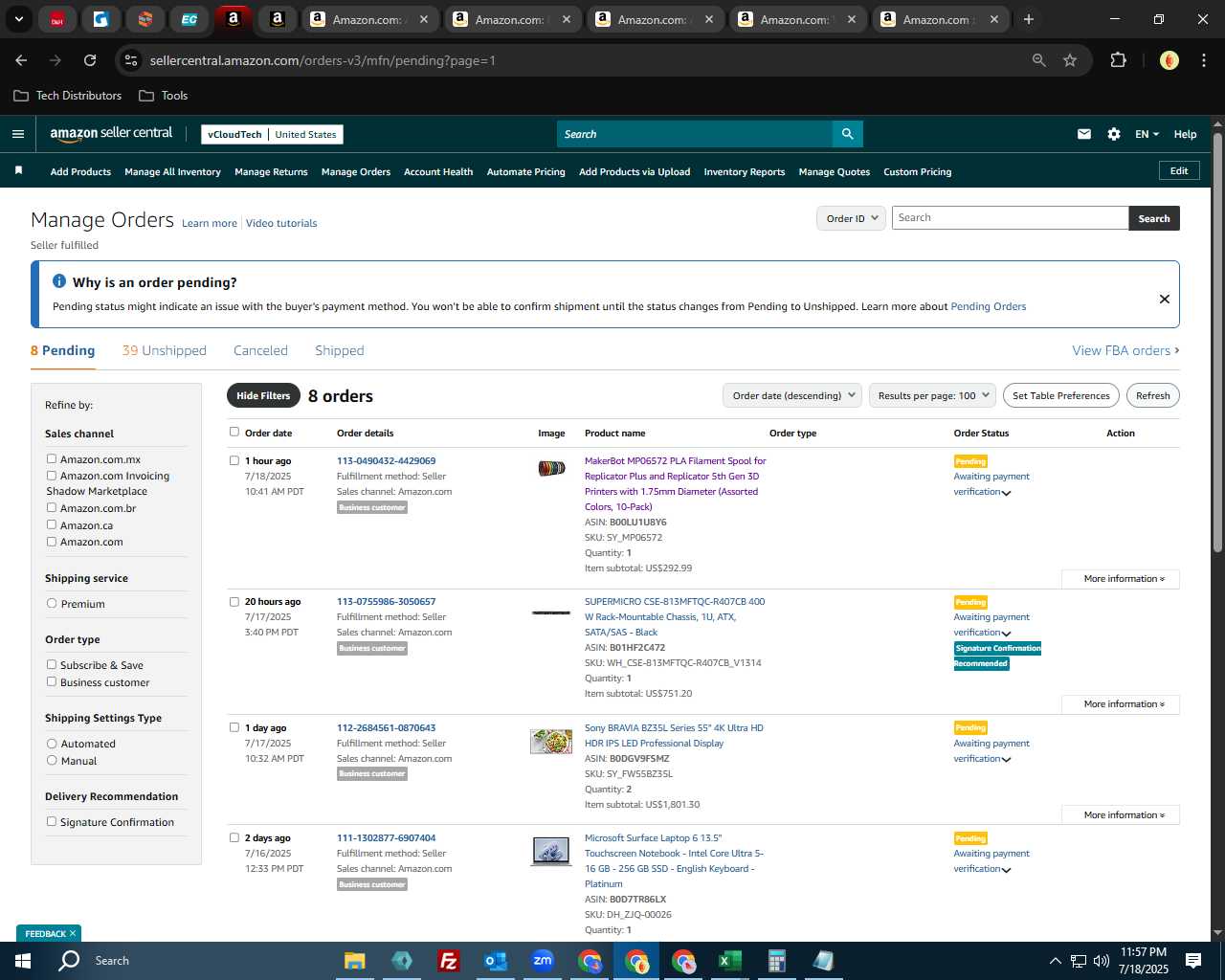The height and width of the screenshot is (980, 1225).
Task: Open the Order ID search type dropdown
Action: click(851, 218)
